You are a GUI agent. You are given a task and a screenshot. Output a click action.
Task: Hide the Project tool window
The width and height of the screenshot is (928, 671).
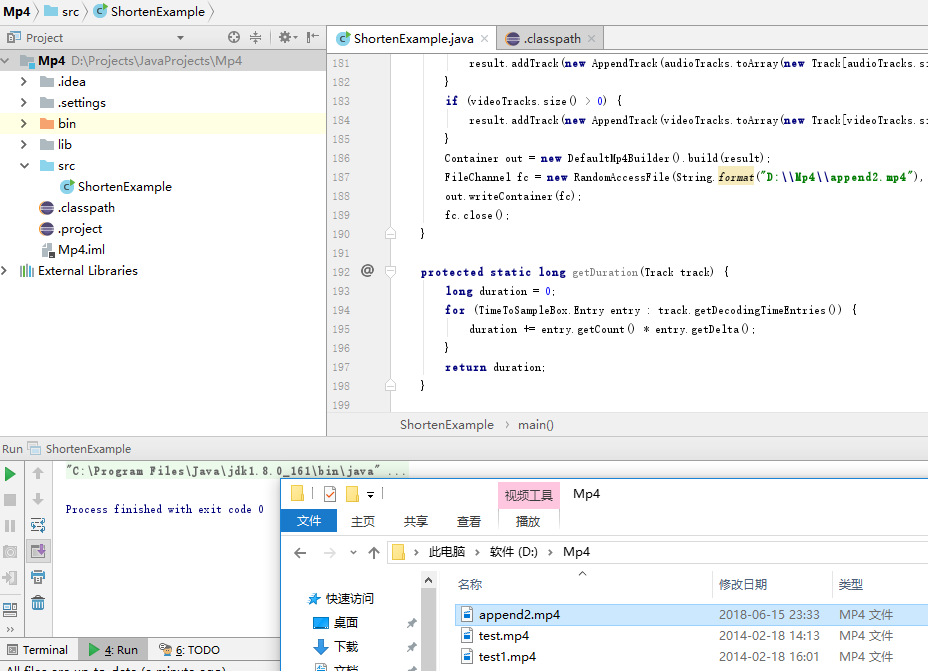point(312,37)
